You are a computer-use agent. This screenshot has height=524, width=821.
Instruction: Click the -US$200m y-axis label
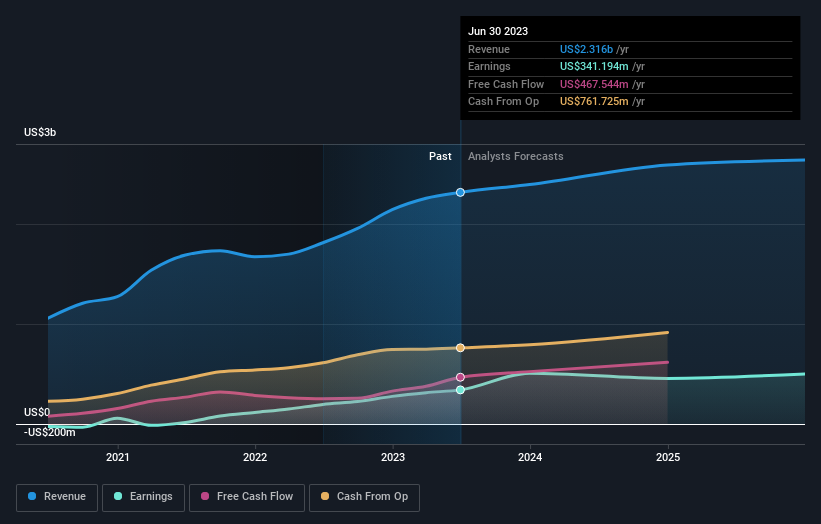tap(49, 432)
